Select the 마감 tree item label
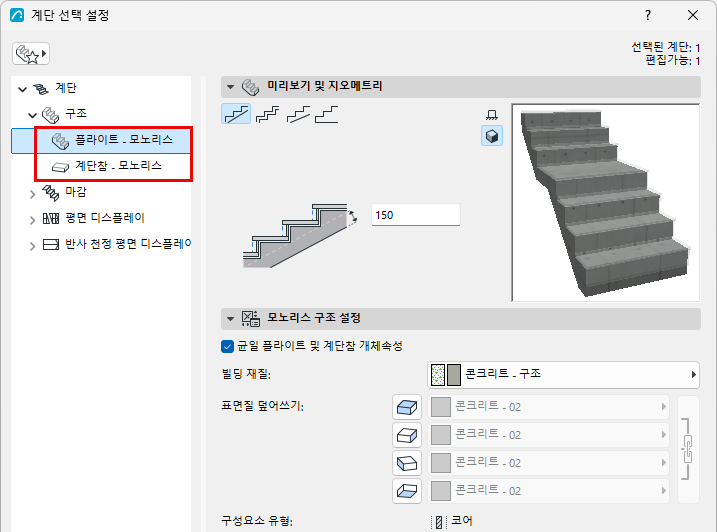717x532 pixels. [x=76, y=192]
